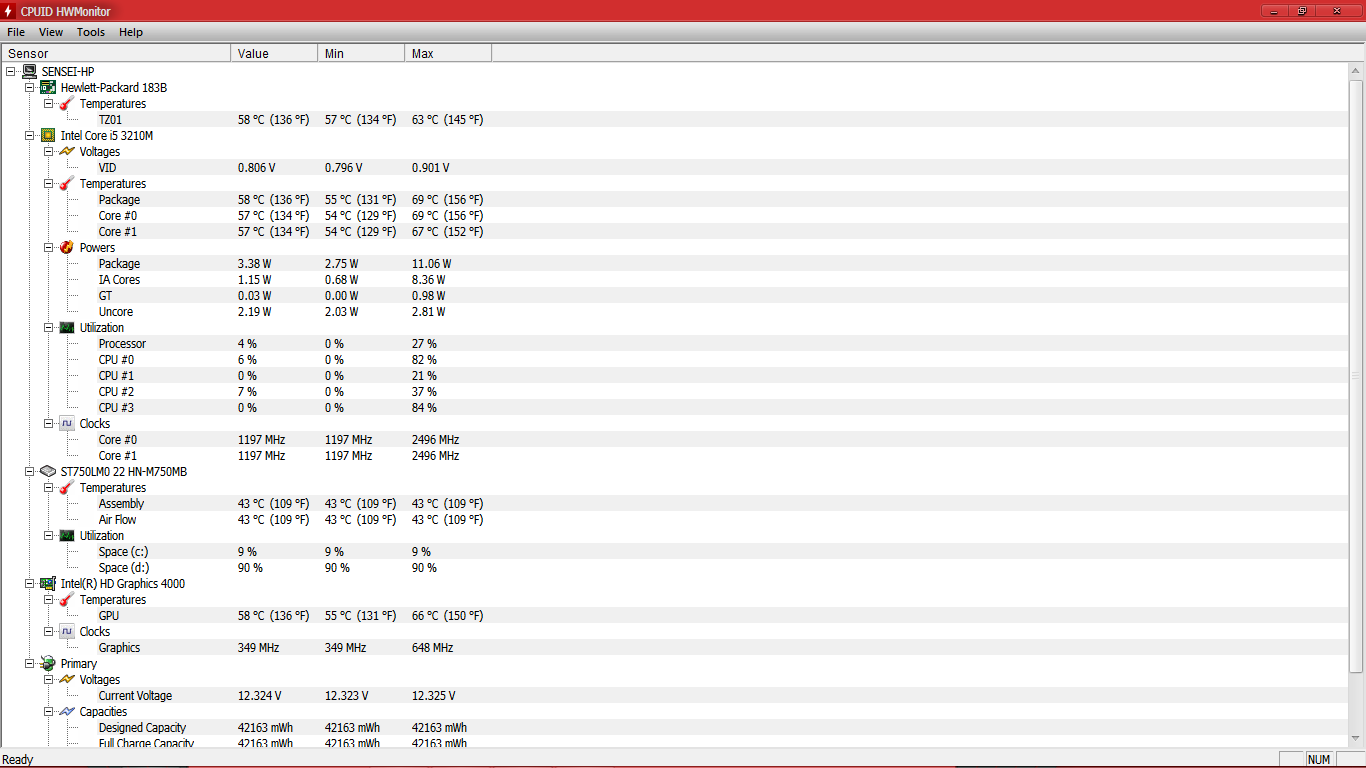Select the Air Flow temperature row
1366x768 pixels.
tap(675, 520)
